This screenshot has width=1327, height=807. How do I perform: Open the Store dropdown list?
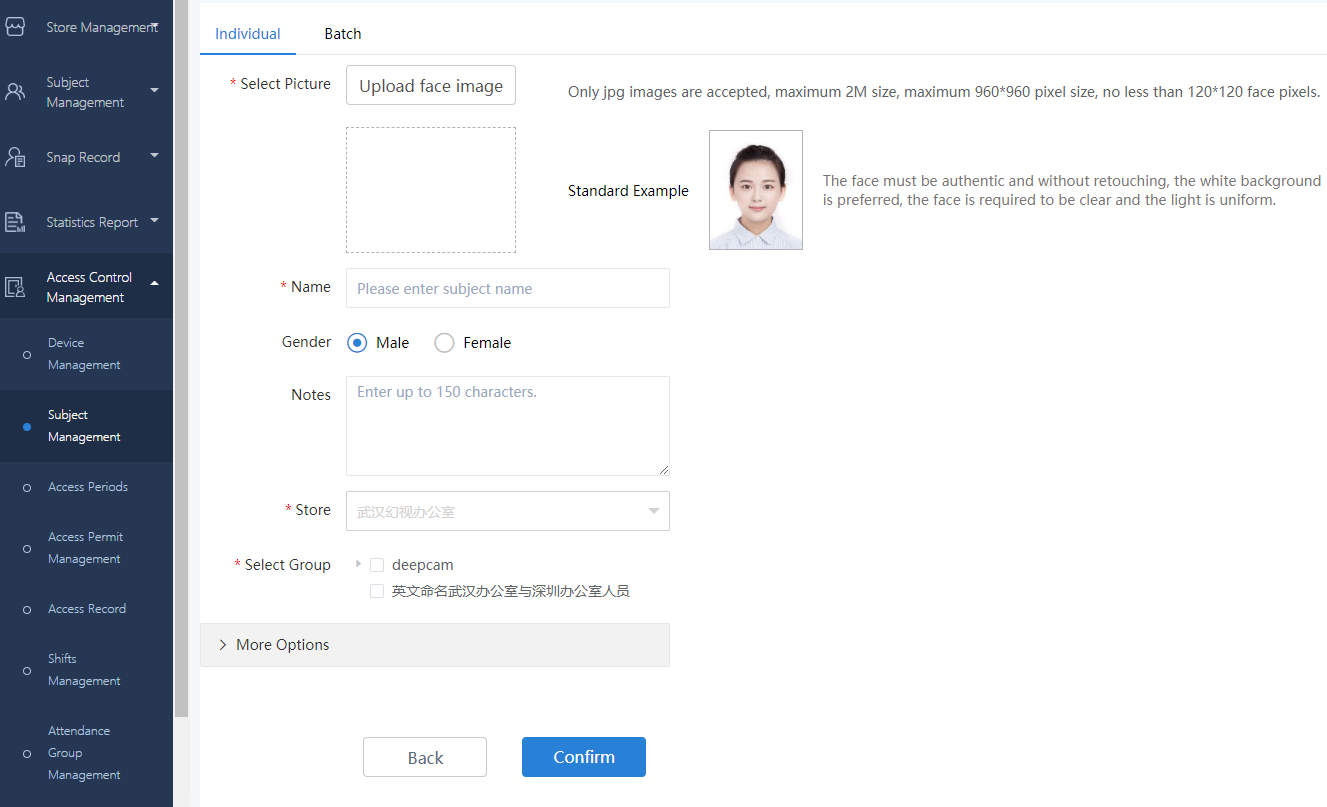[x=508, y=511]
